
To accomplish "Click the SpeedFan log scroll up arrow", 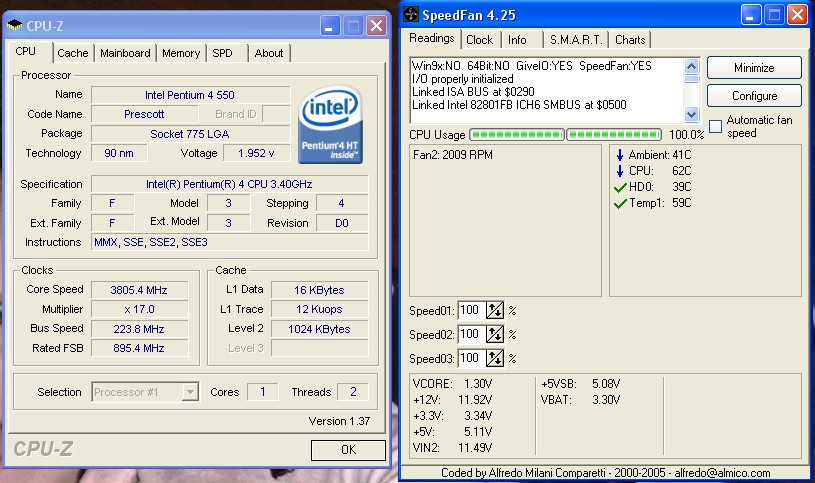I will [x=691, y=67].
